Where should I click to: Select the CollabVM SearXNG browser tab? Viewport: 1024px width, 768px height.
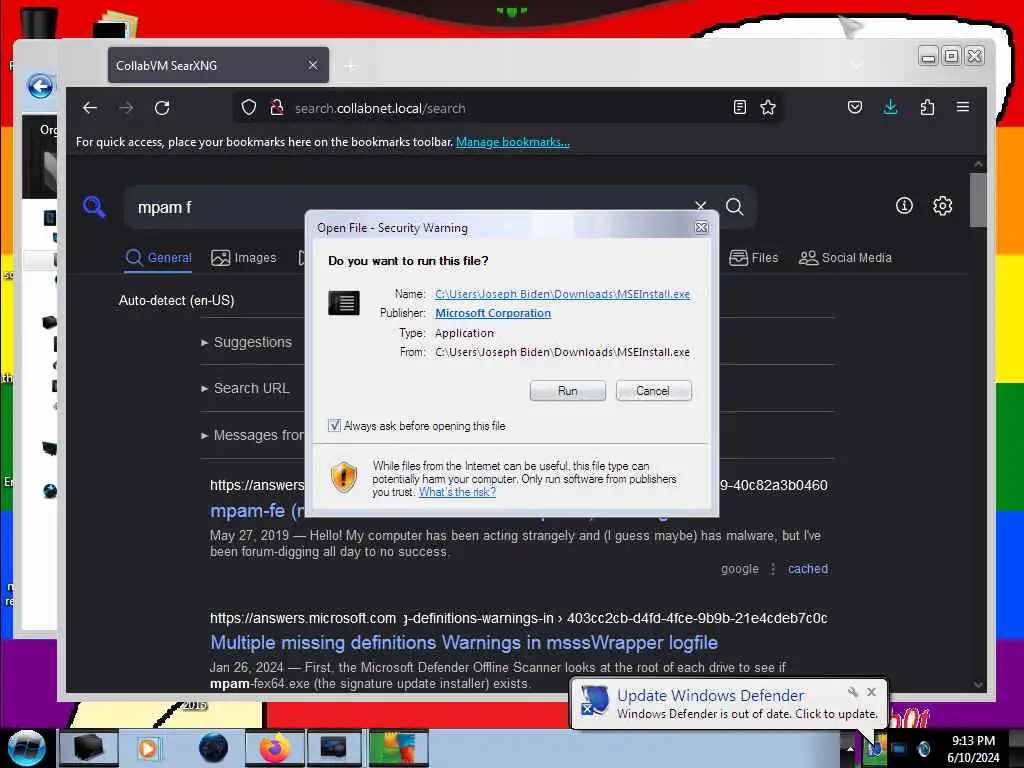click(x=218, y=65)
